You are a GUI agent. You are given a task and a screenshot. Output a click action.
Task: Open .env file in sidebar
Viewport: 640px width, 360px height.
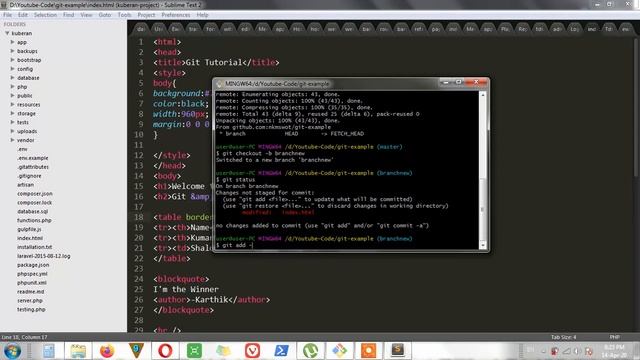pos(22,149)
